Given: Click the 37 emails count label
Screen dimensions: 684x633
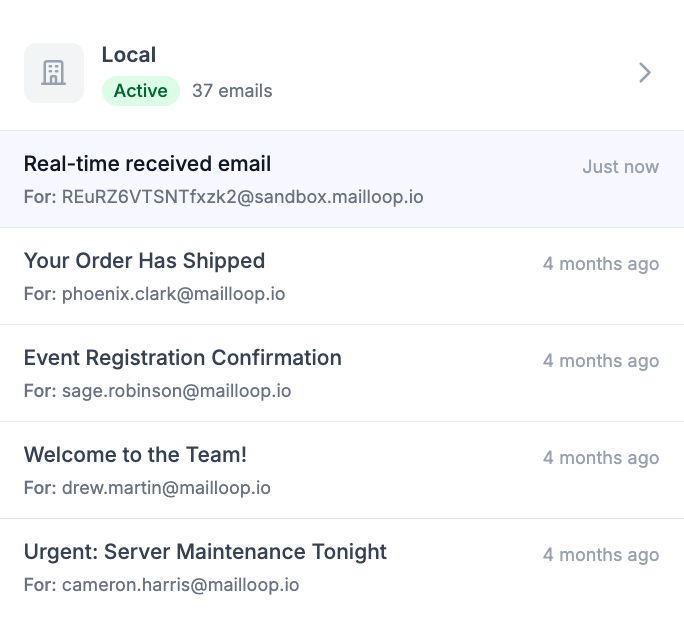Looking at the screenshot, I should (232, 91).
